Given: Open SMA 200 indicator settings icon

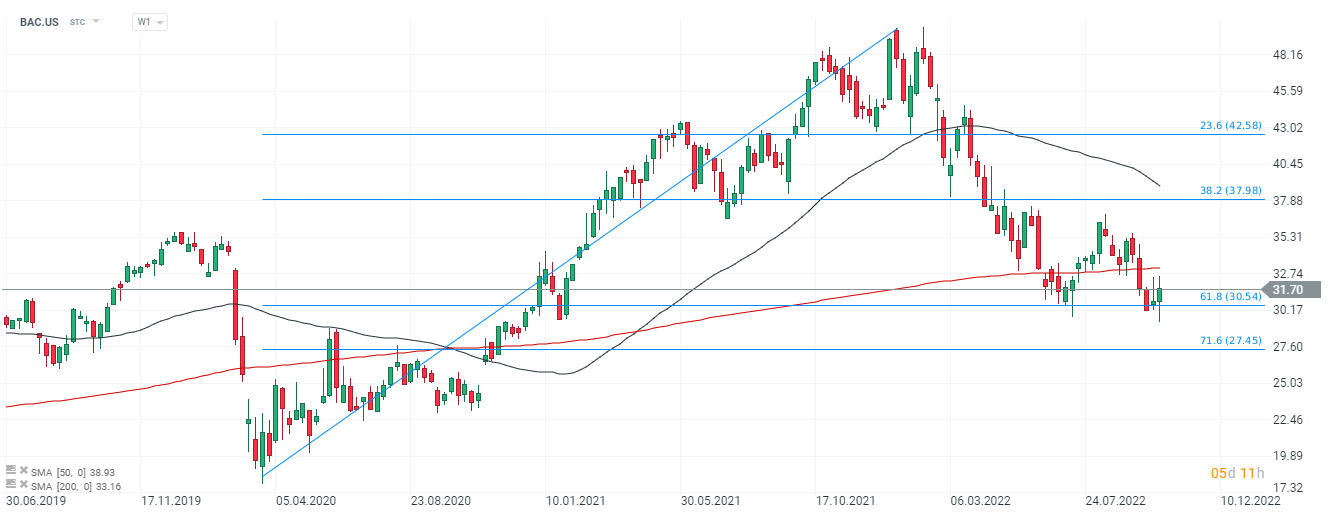Looking at the screenshot, I should (11, 485).
